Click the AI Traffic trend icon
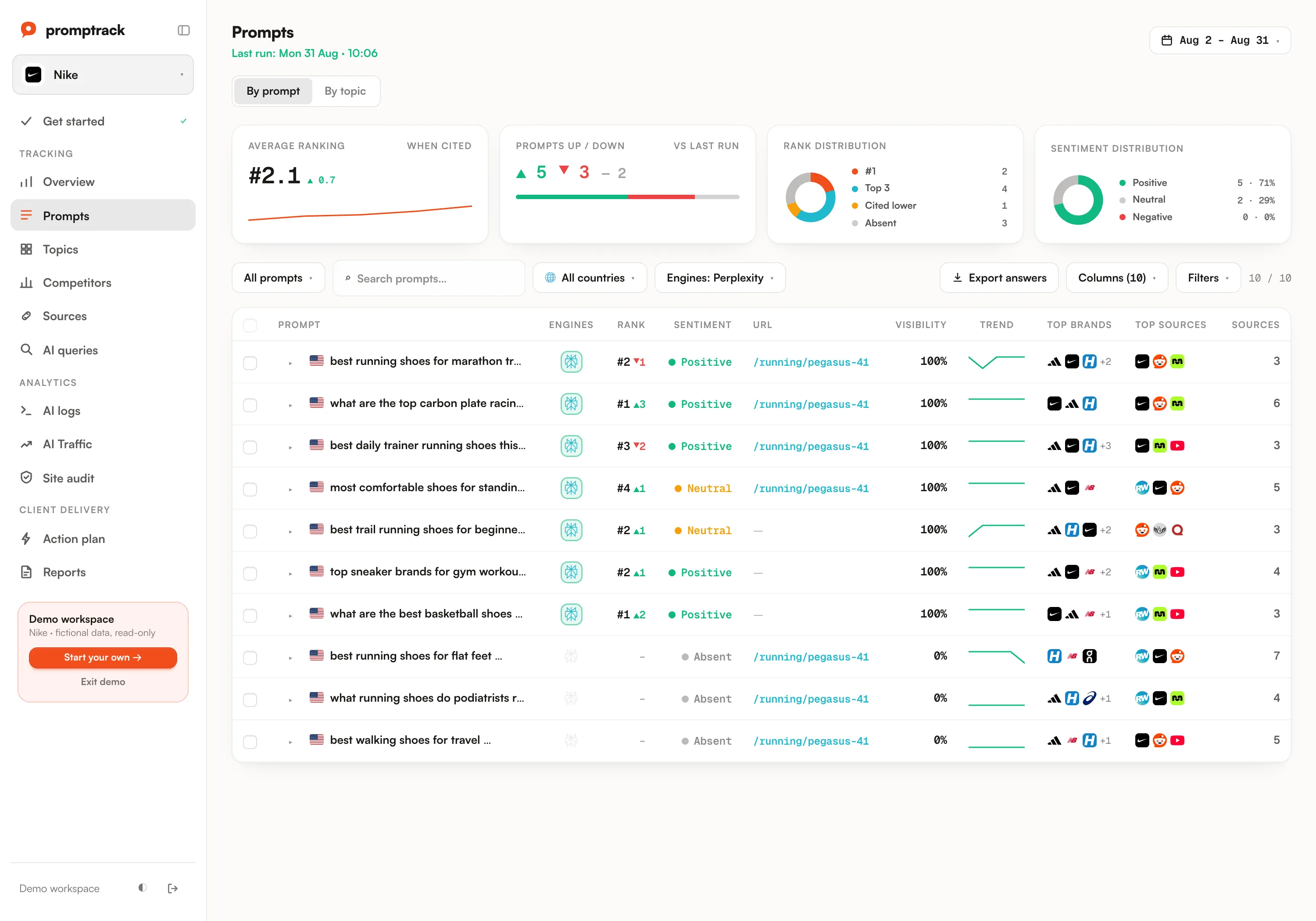Viewport: 1316px width, 921px height. (x=26, y=444)
